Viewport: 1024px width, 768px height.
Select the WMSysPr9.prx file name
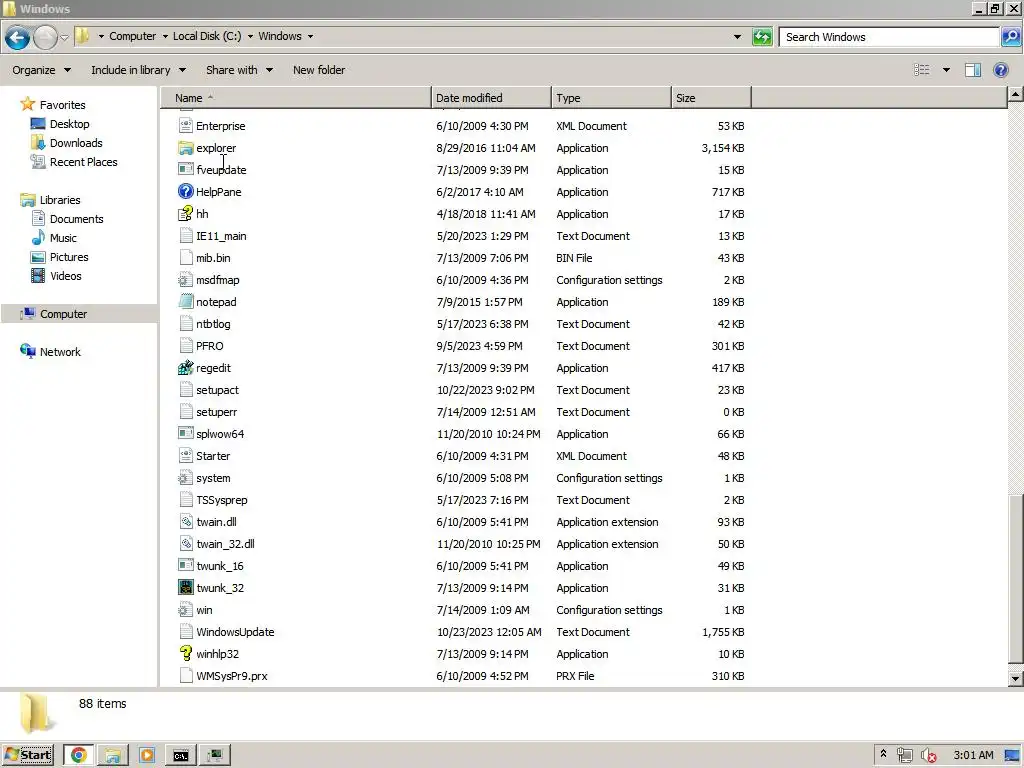coord(232,676)
